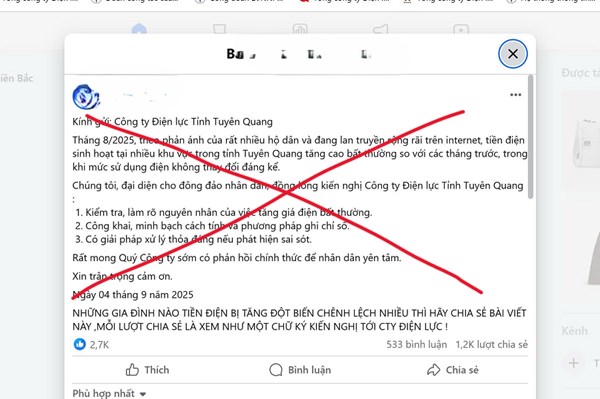Click the text 'Xin trân trọng cảm ơn.'
The width and height of the screenshot is (600, 399).
tap(122, 276)
